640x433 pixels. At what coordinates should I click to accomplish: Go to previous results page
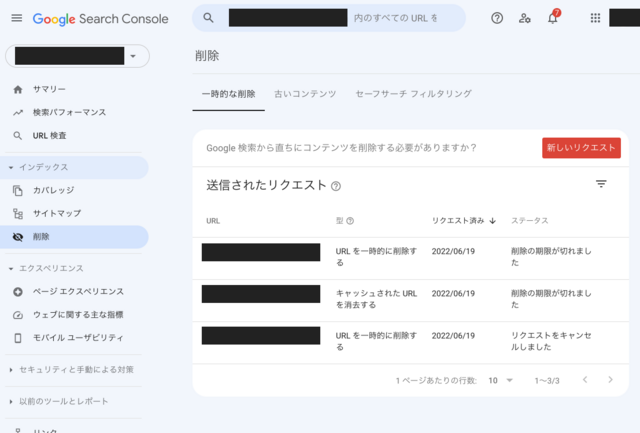coord(585,380)
